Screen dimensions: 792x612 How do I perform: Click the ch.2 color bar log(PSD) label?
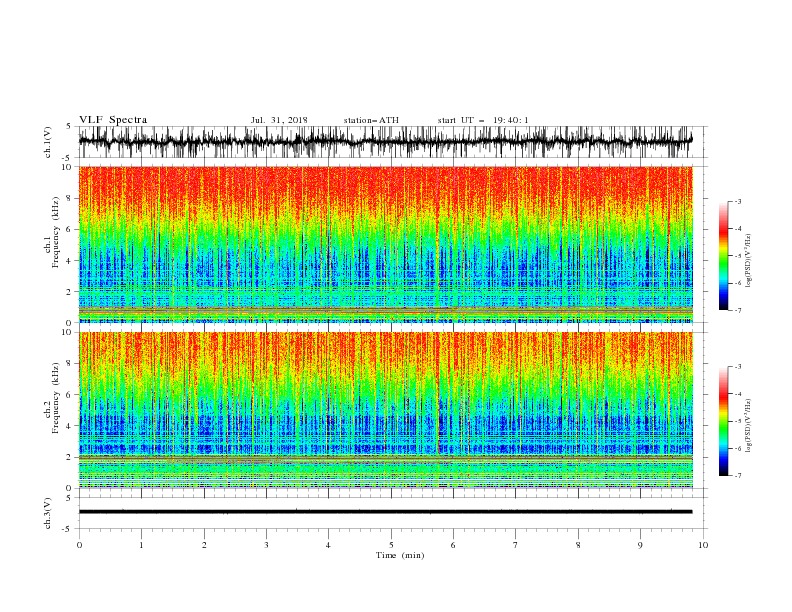748,425
